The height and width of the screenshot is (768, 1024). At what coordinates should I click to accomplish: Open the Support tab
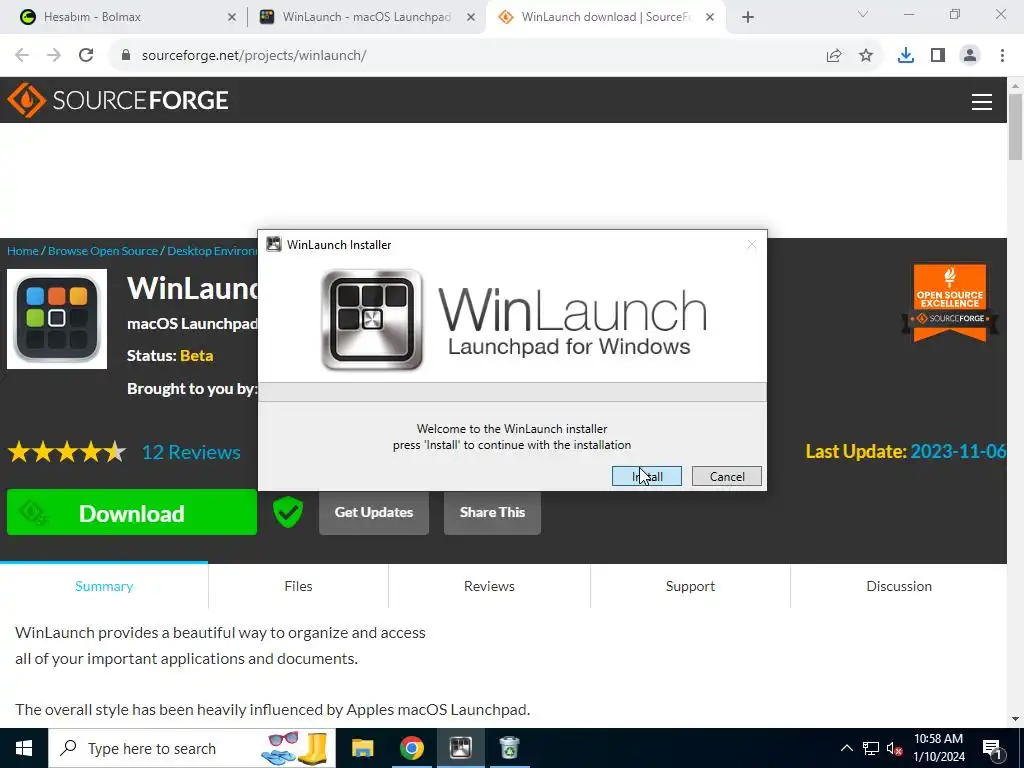[690, 586]
